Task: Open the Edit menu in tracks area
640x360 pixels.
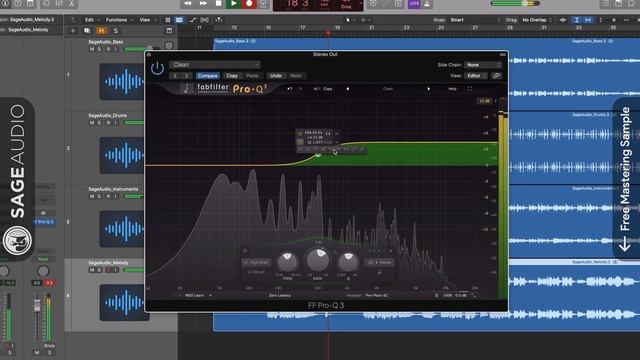Action: pyautogui.click(x=89, y=20)
